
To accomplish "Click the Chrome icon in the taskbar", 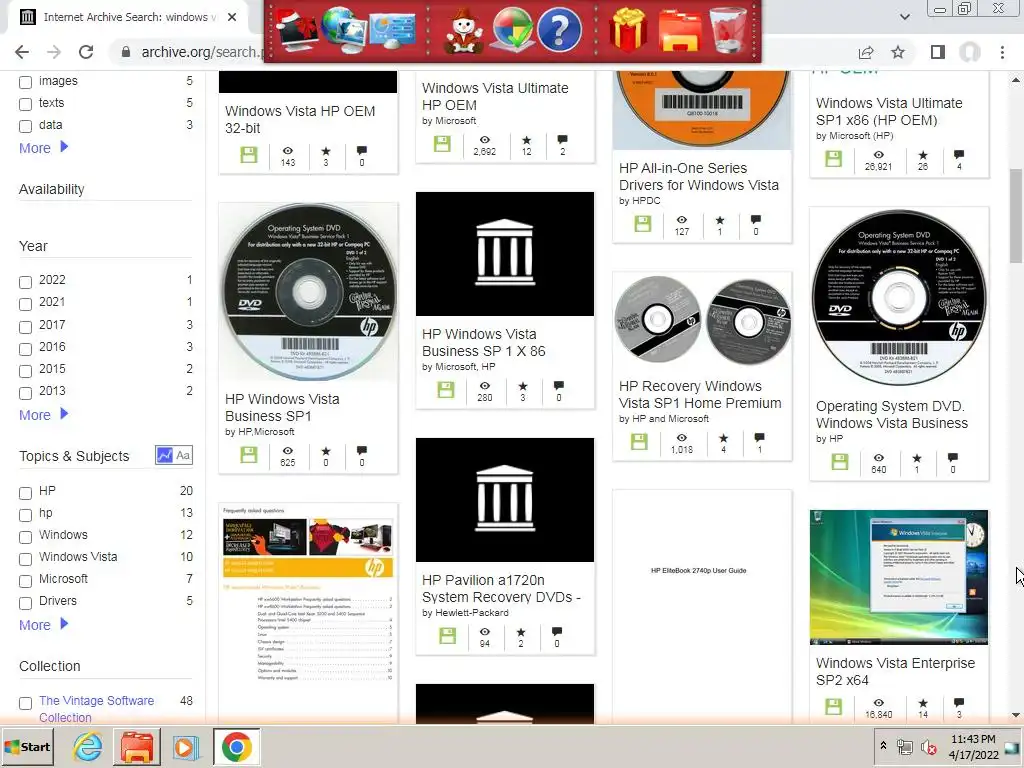I will (x=236, y=747).
